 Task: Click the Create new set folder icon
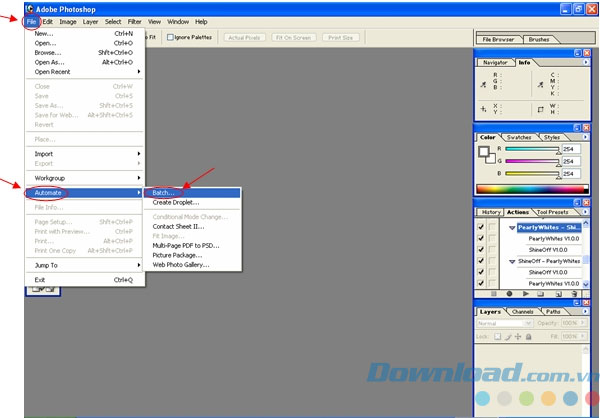pyautogui.click(x=540, y=294)
